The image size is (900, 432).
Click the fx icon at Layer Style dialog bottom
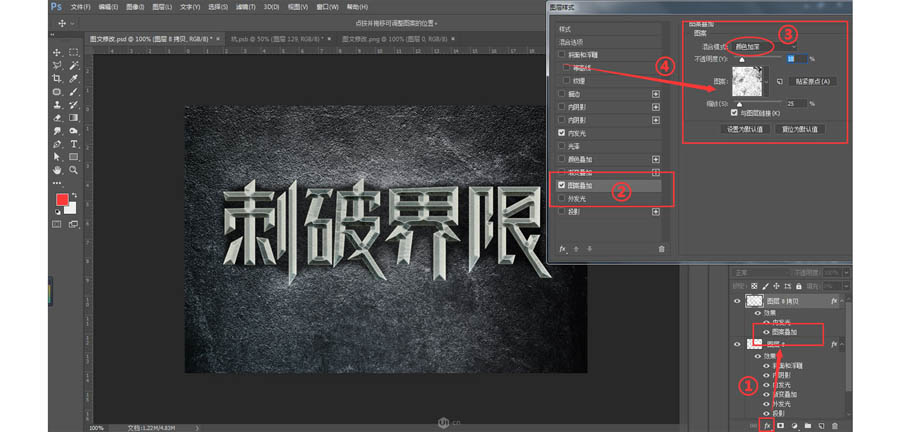point(563,249)
